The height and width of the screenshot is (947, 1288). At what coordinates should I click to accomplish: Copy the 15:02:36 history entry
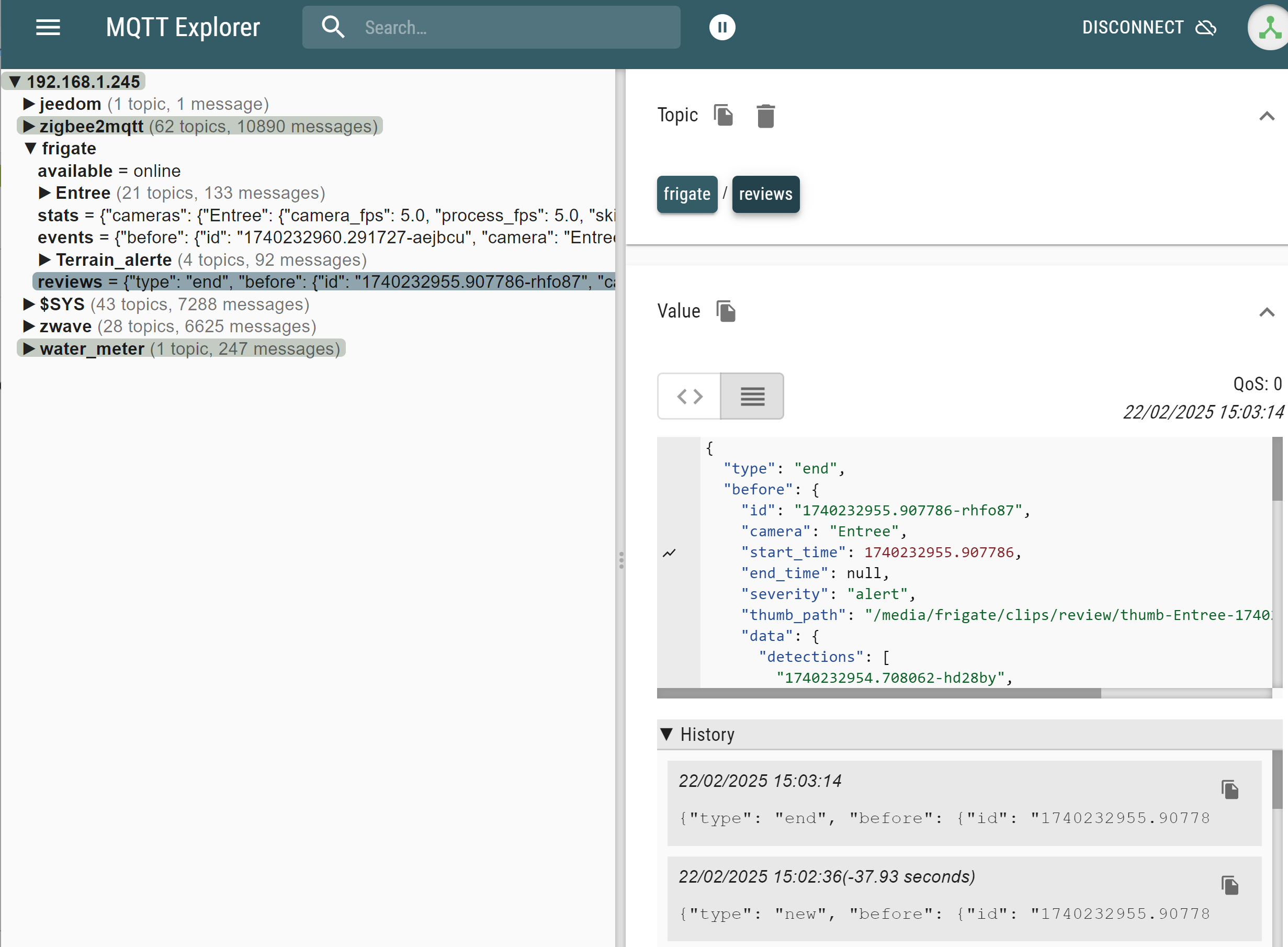click(1229, 886)
